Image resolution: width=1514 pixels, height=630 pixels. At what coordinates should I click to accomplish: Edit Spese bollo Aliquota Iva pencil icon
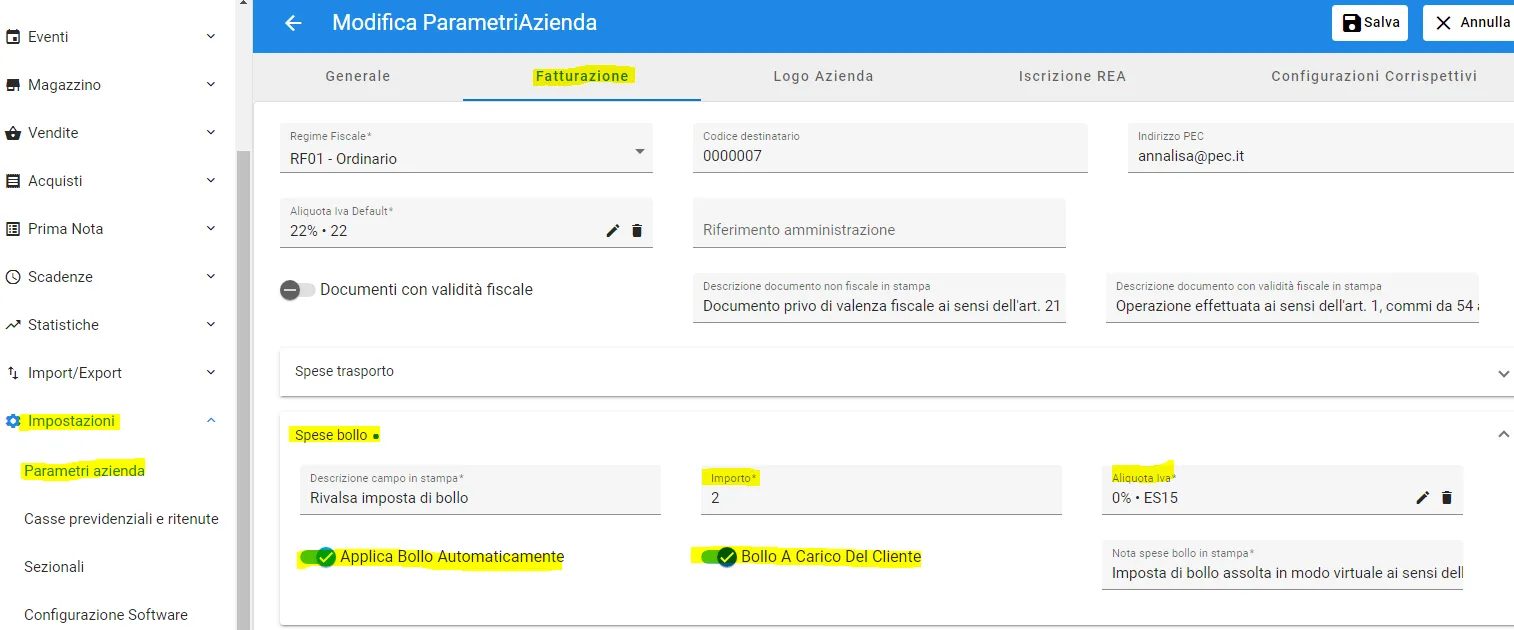1423,498
